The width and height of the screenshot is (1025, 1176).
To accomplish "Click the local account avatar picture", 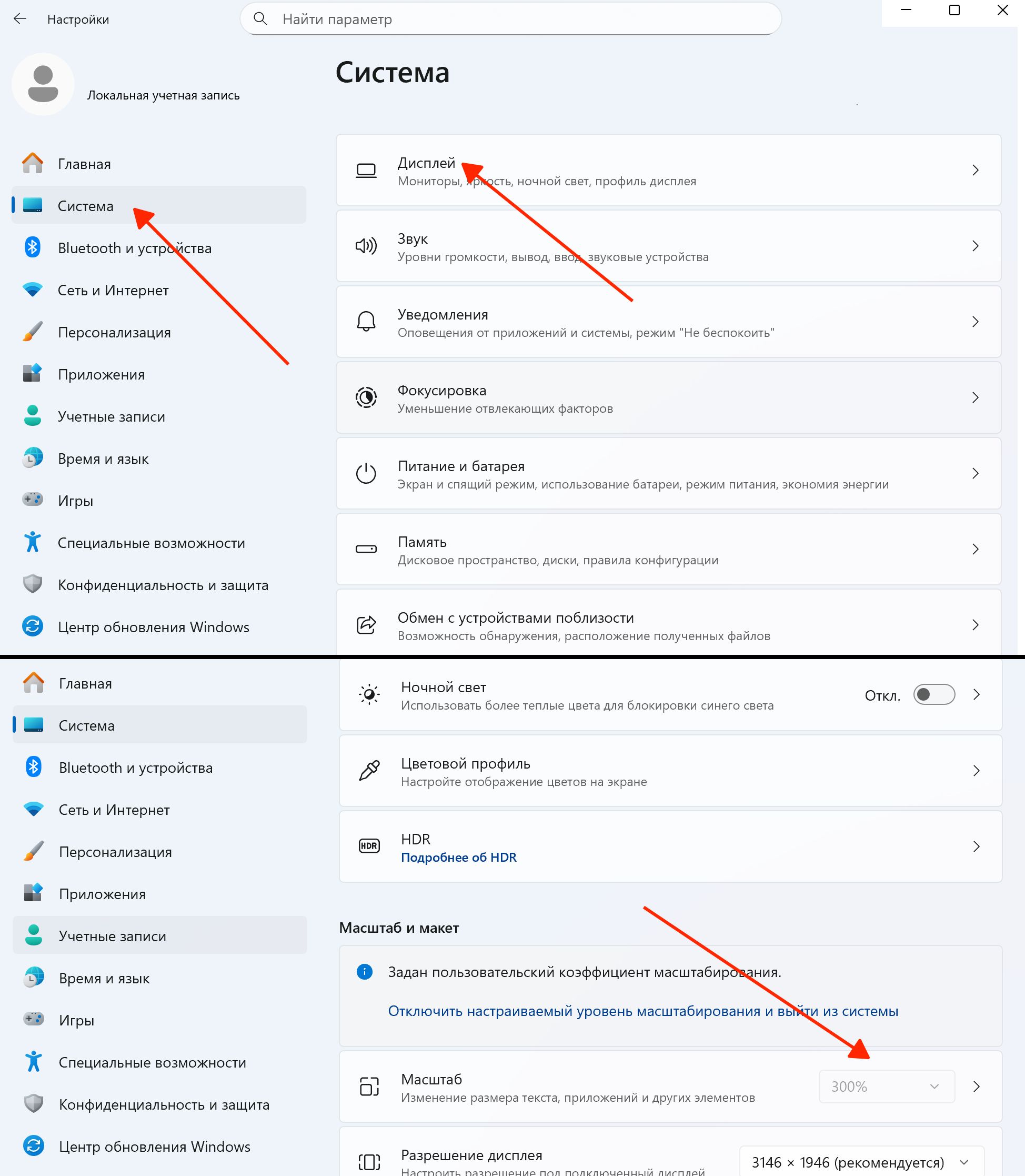I will coord(43,84).
